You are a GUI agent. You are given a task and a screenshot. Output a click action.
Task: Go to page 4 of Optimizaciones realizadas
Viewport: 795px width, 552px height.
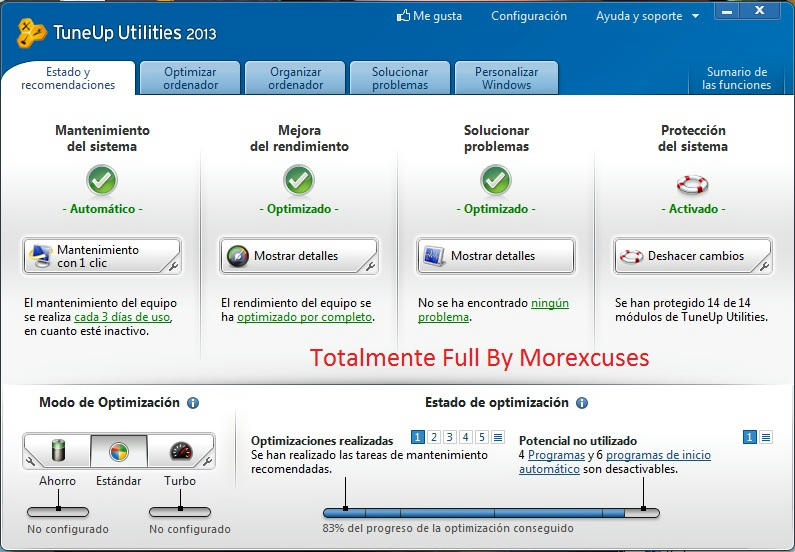tap(466, 437)
